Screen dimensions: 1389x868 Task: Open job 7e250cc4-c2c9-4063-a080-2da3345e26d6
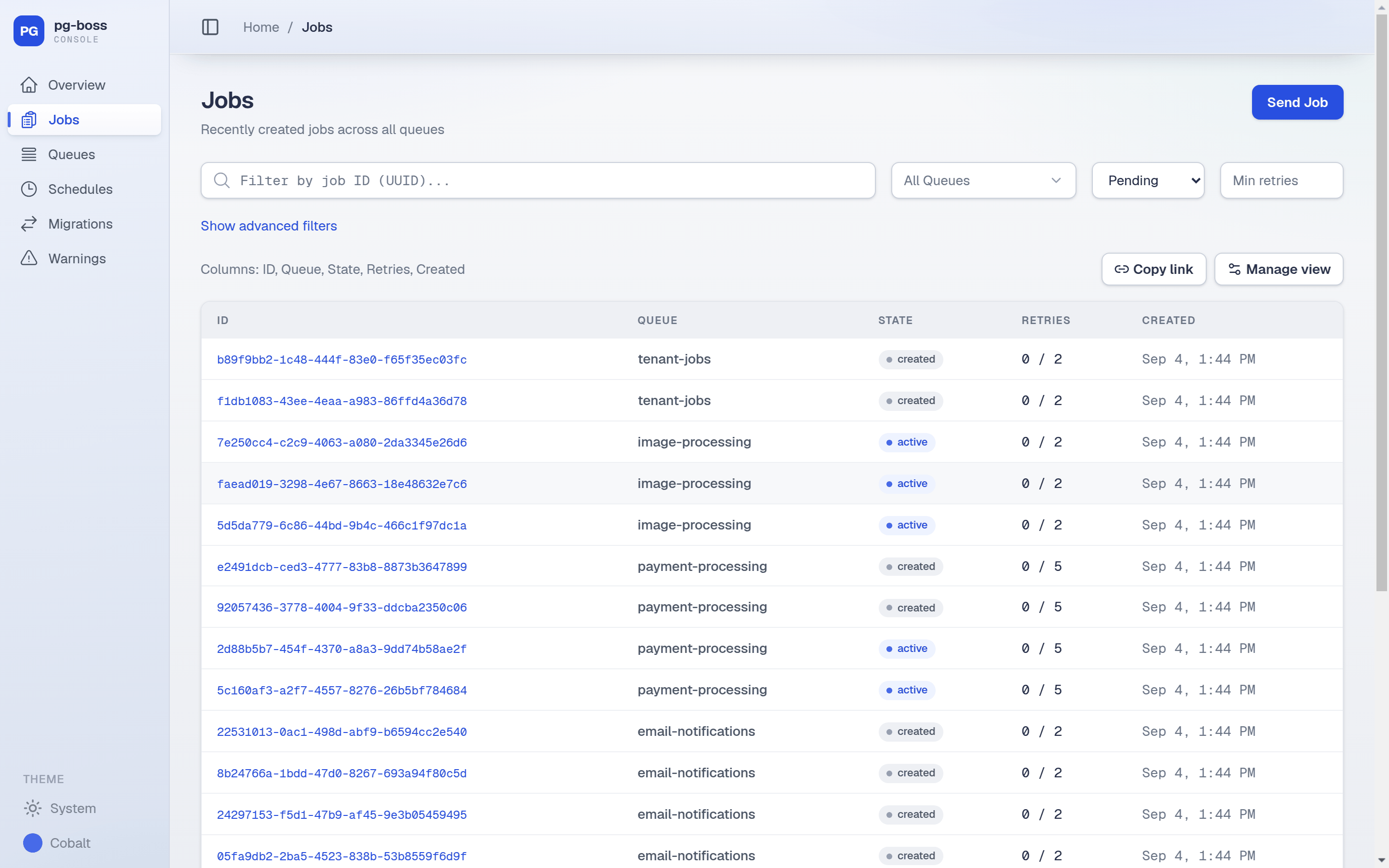coord(341,442)
